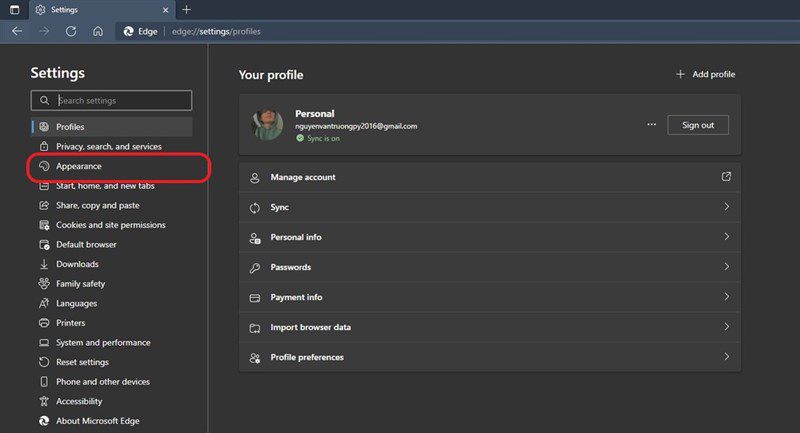This screenshot has width=800, height=433.
Task: Click the Downloads sidebar icon
Action: [44, 264]
